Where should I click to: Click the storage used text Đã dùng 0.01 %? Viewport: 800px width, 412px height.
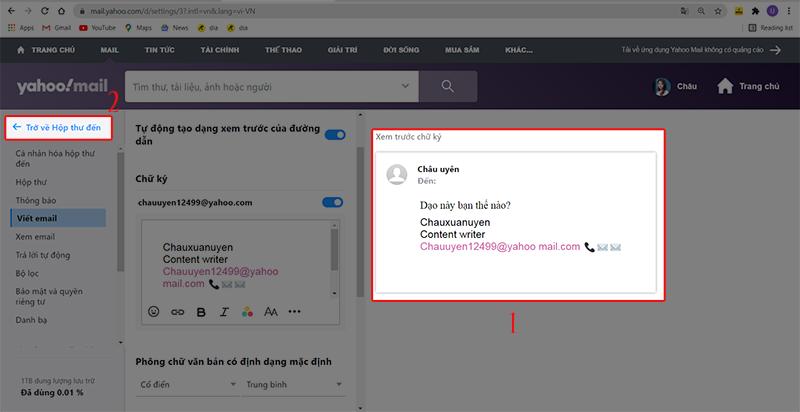pos(52,393)
